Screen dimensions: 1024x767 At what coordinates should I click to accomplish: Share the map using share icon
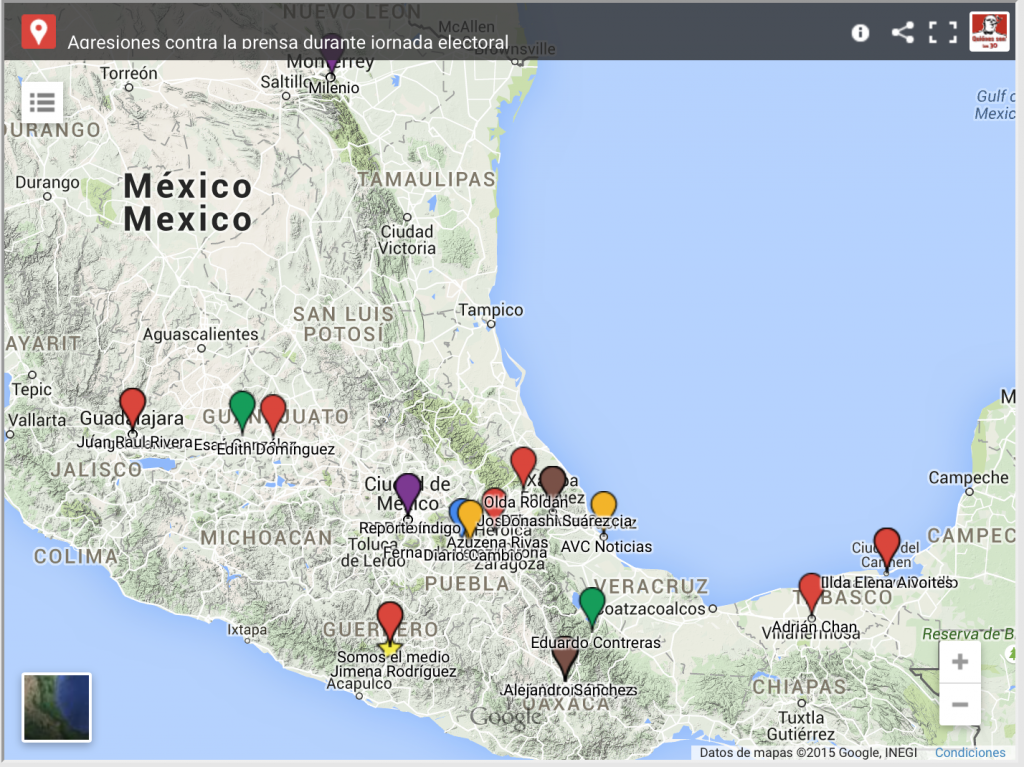pos(902,33)
